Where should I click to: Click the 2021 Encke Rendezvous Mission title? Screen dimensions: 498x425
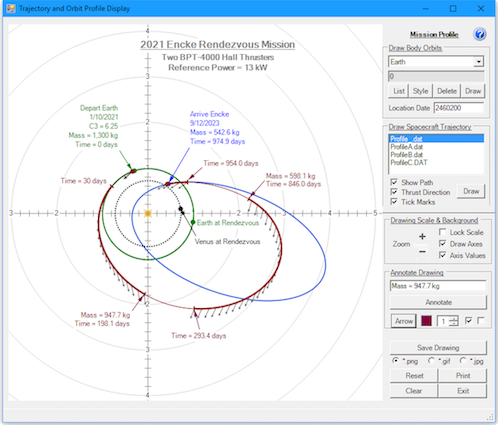tap(217, 44)
